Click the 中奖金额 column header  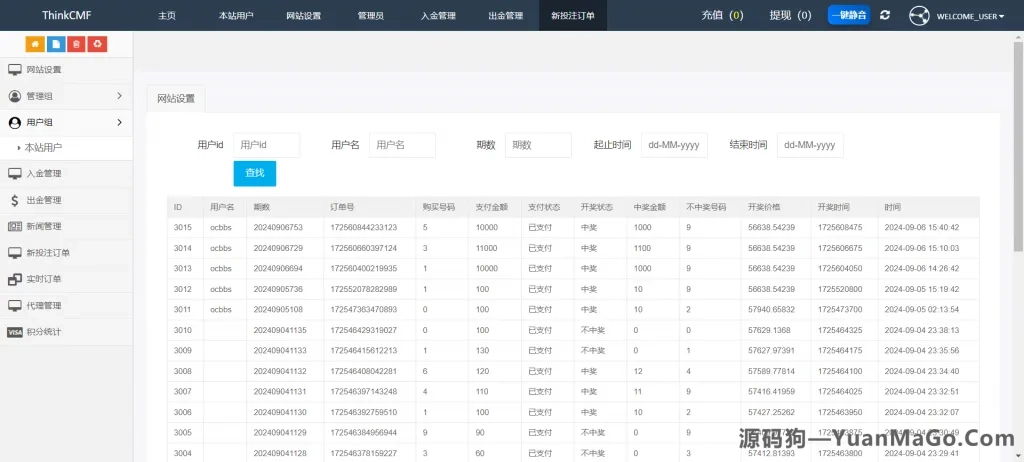[x=649, y=207]
